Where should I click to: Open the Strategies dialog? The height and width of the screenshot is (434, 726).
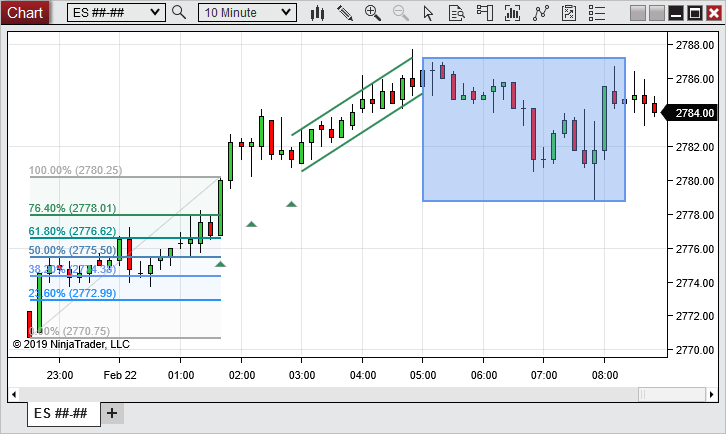(541, 13)
